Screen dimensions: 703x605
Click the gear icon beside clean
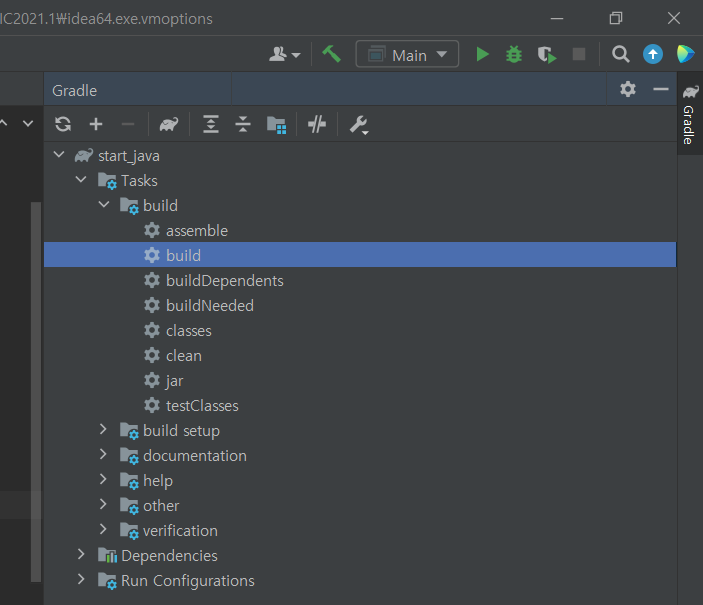[152, 355]
